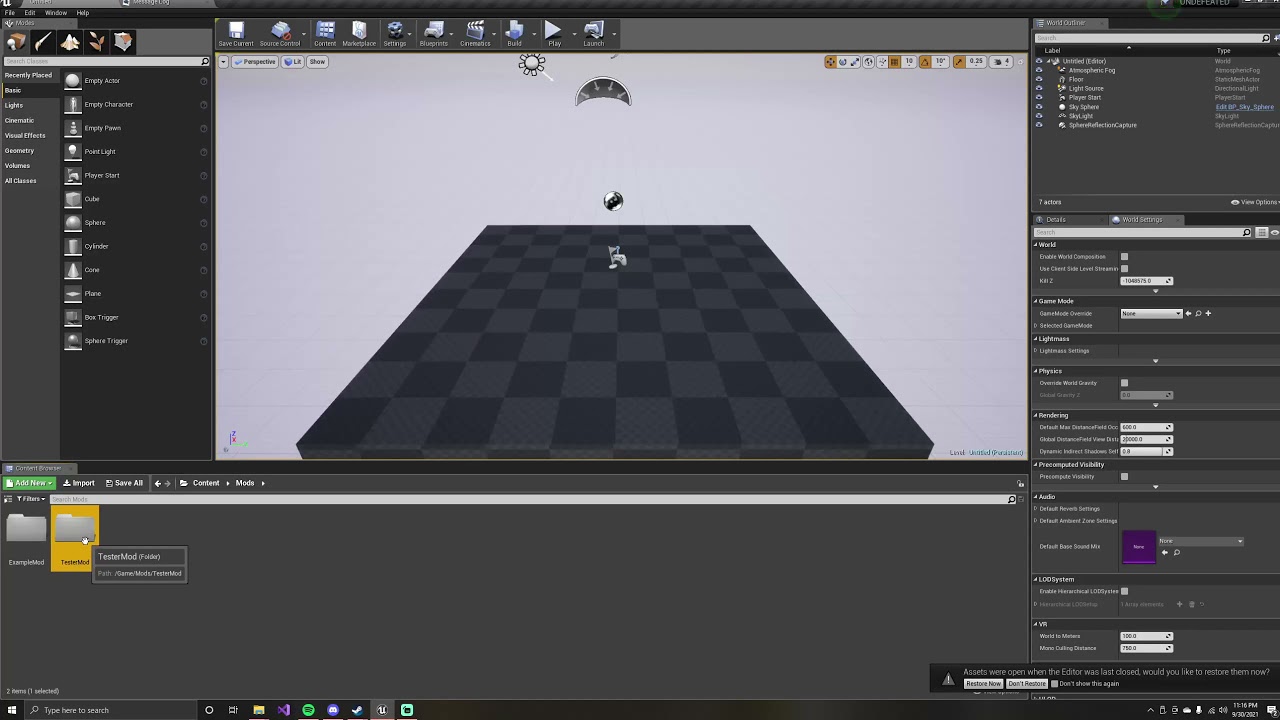
Task: Open the File menu
Action: [10, 13]
